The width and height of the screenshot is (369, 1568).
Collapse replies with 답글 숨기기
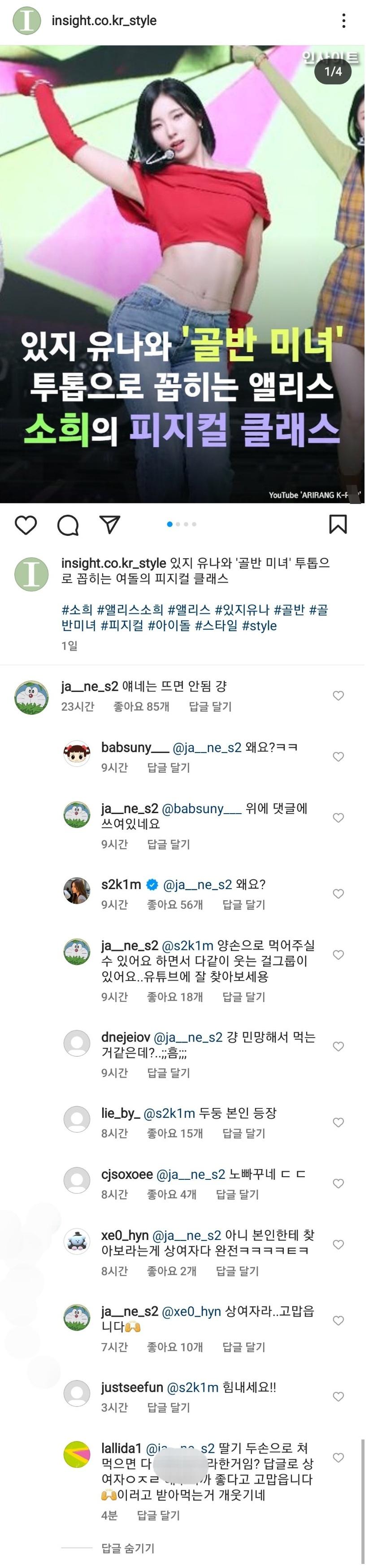128,1548
